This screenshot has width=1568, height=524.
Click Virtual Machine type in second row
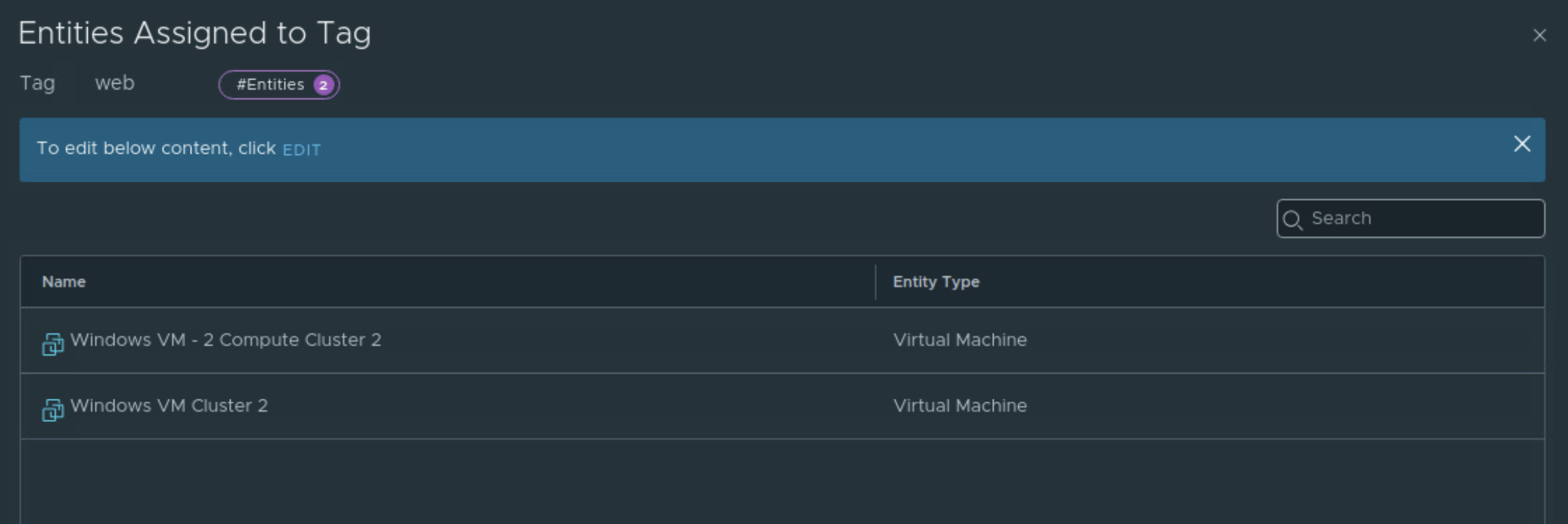click(x=960, y=406)
